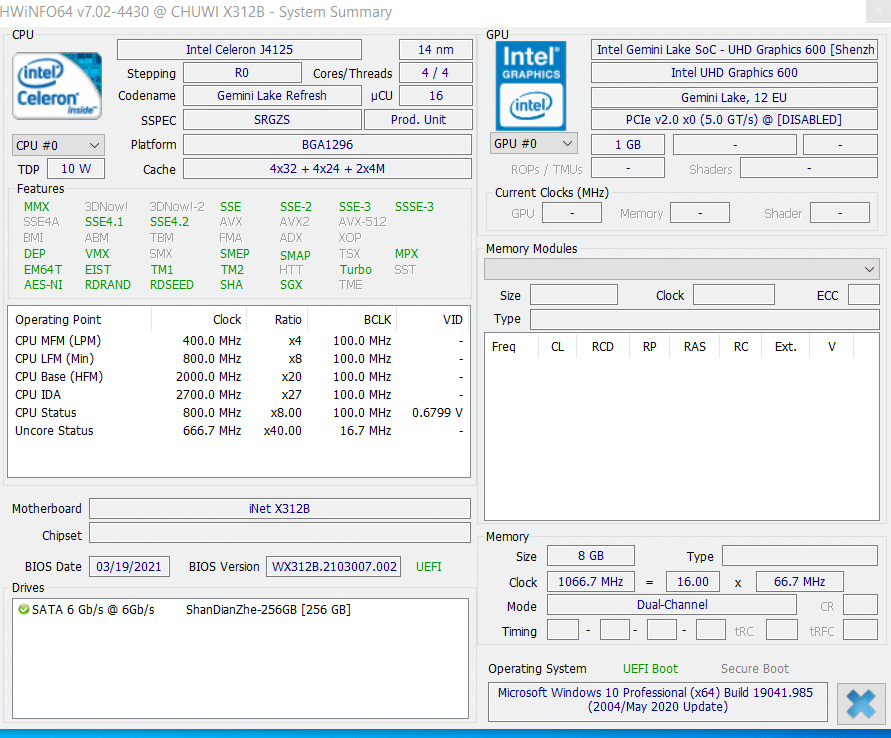Open the GPU #0 selector dropdown
The image size is (891, 738).
coord(533,144)
